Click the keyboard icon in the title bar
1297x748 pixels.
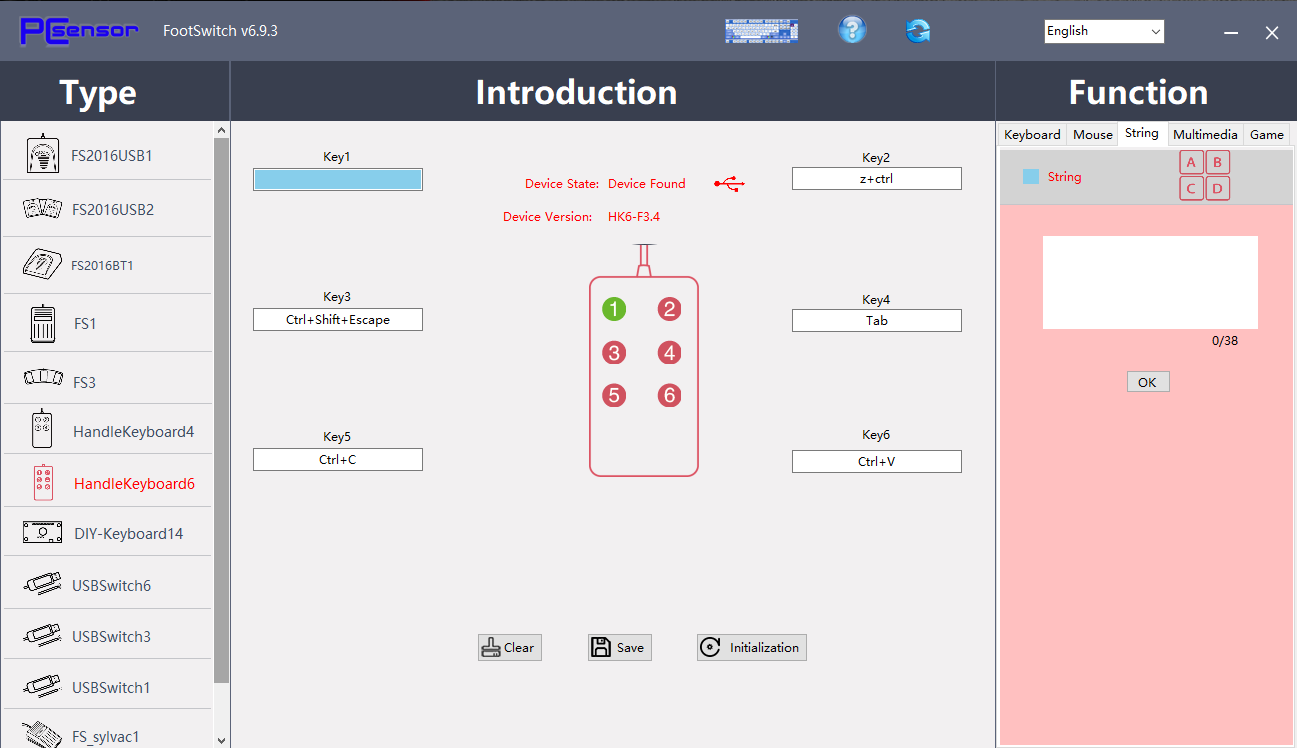click(761, 31)
